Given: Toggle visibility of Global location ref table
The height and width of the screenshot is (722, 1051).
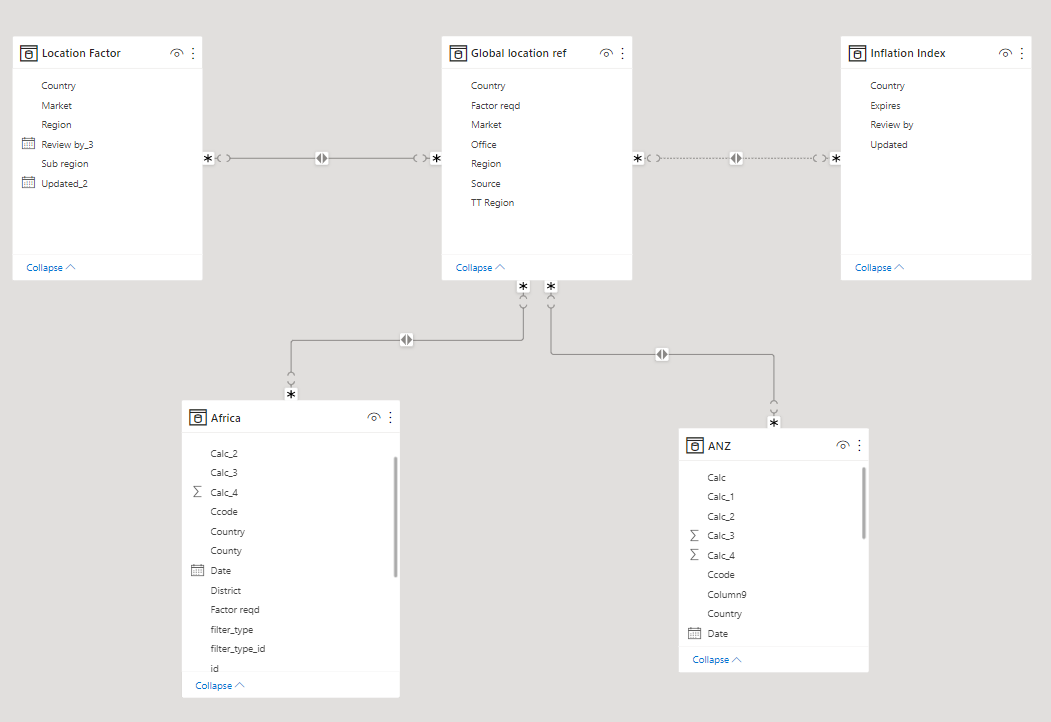Looking at the screenshot, I should coord(606,53).
